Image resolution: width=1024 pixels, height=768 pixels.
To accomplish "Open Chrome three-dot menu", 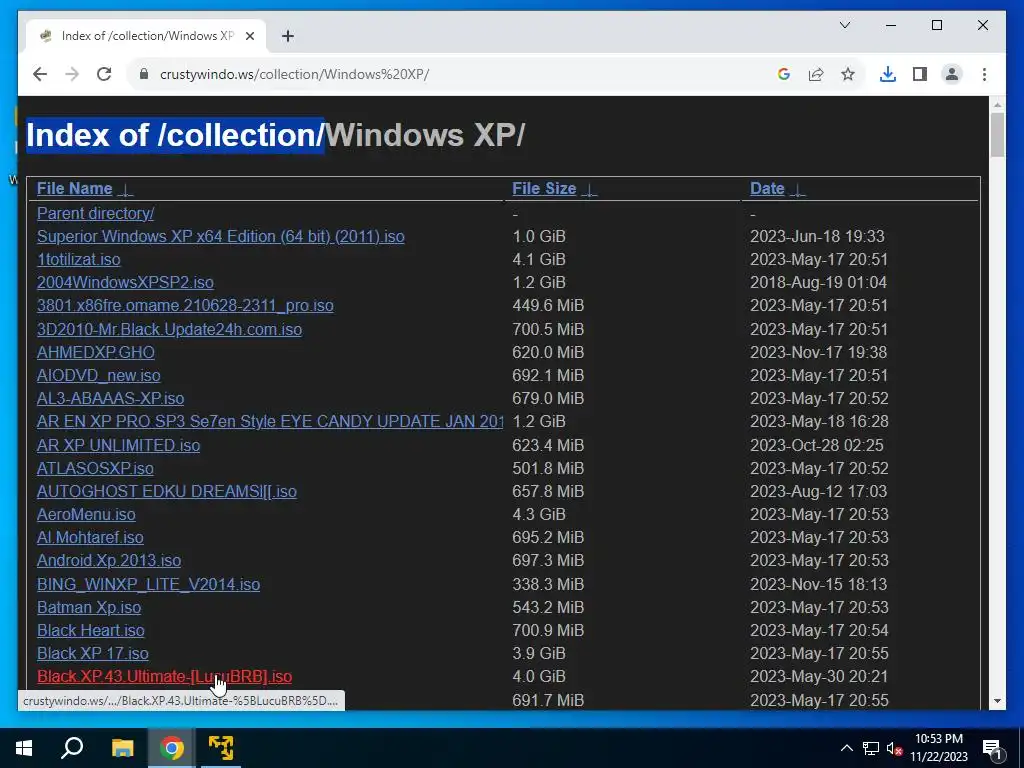I will click(984, 74).
